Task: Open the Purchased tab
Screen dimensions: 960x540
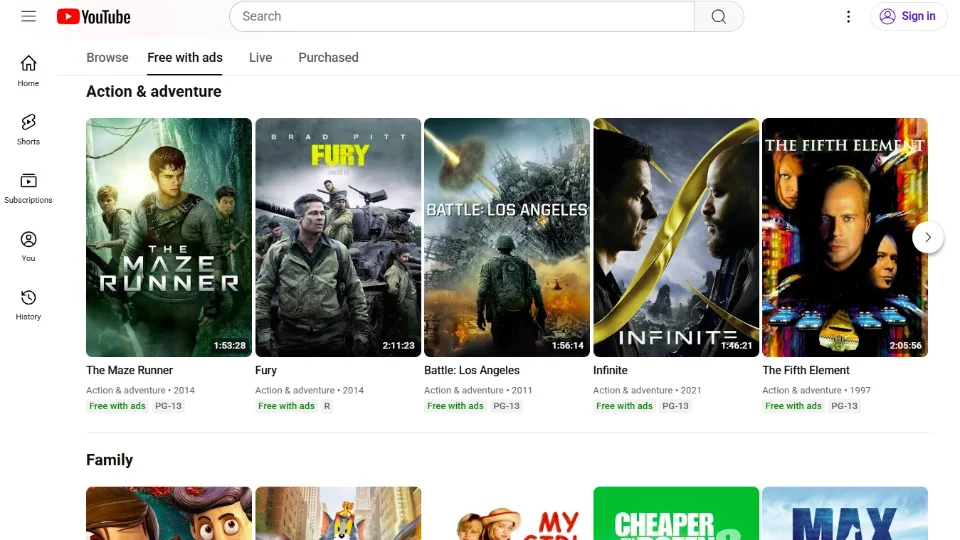Action: tap(328, 58)
